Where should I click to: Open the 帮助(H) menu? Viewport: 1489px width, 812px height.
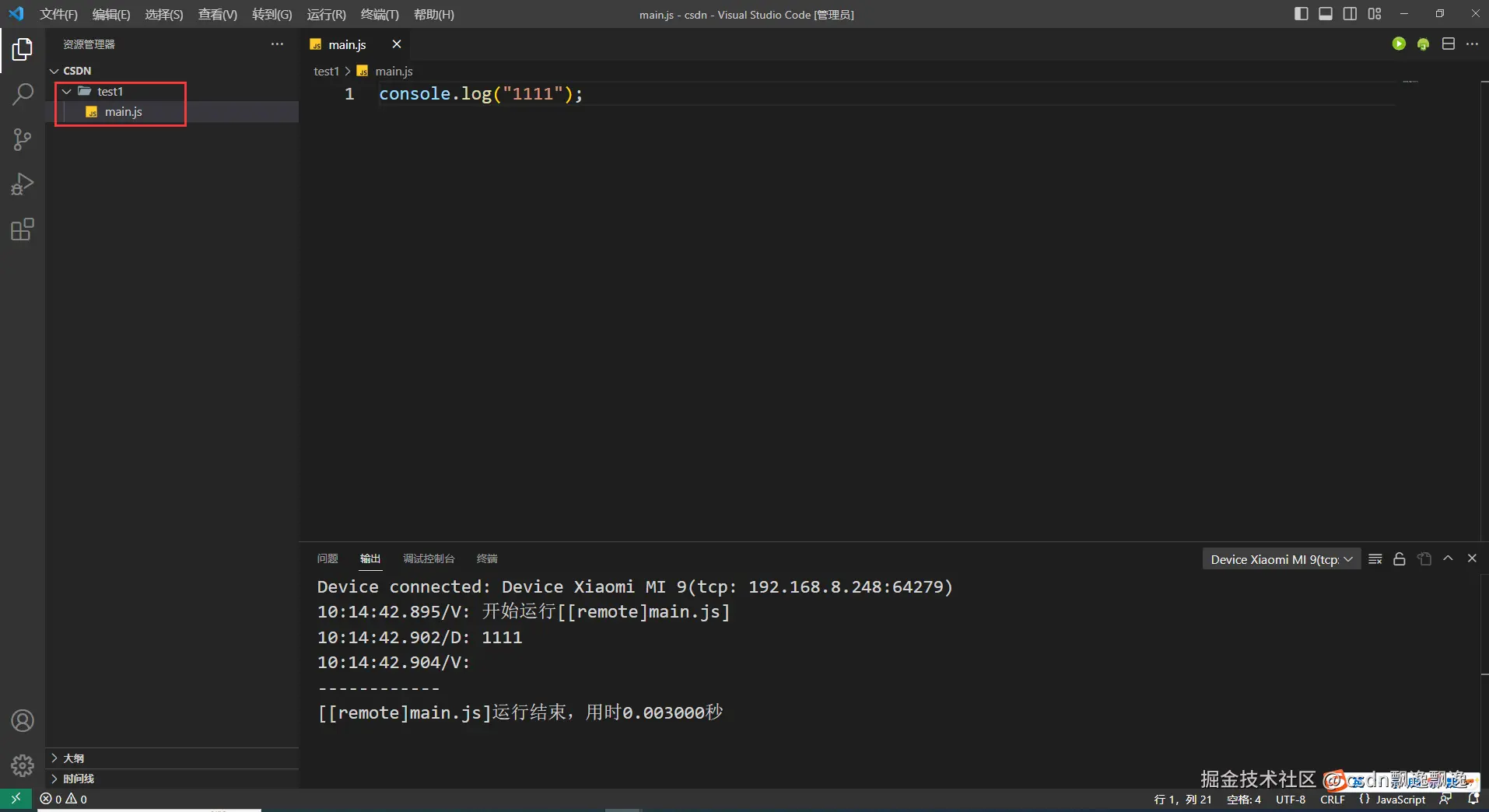434,15
